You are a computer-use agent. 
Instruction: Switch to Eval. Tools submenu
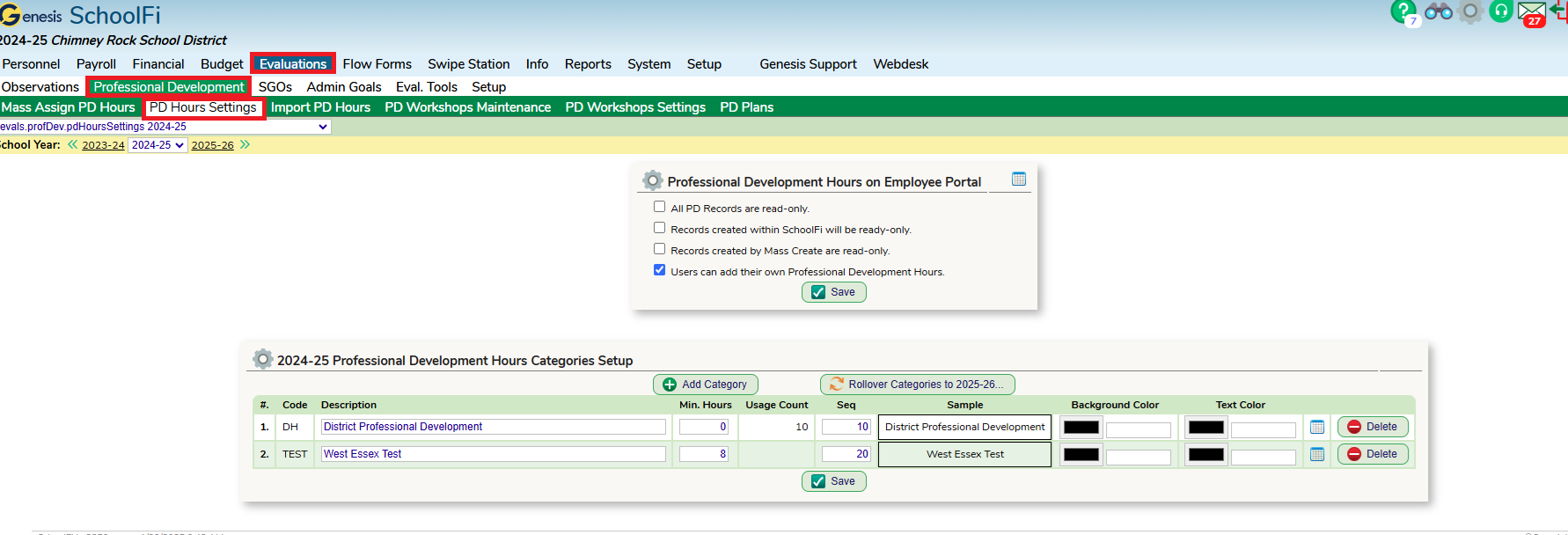(427, 87)
